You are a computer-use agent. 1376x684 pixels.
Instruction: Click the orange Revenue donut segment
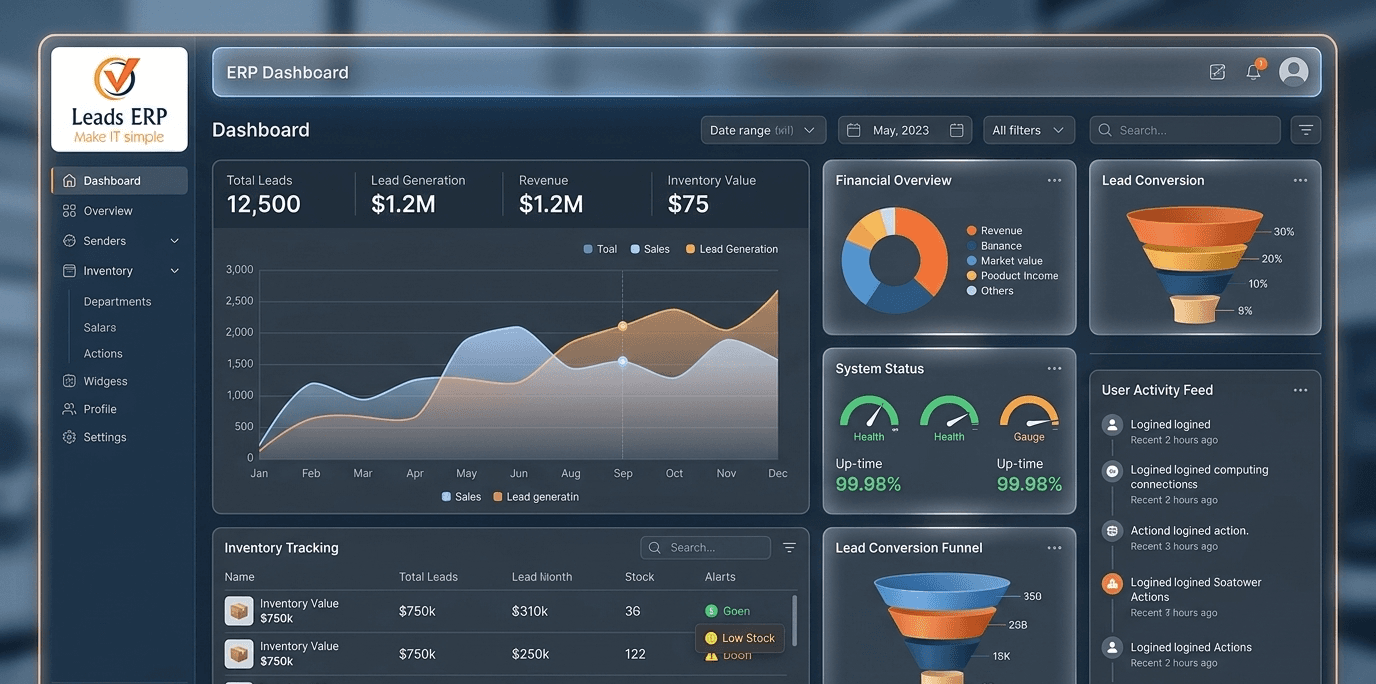(926, 251)
